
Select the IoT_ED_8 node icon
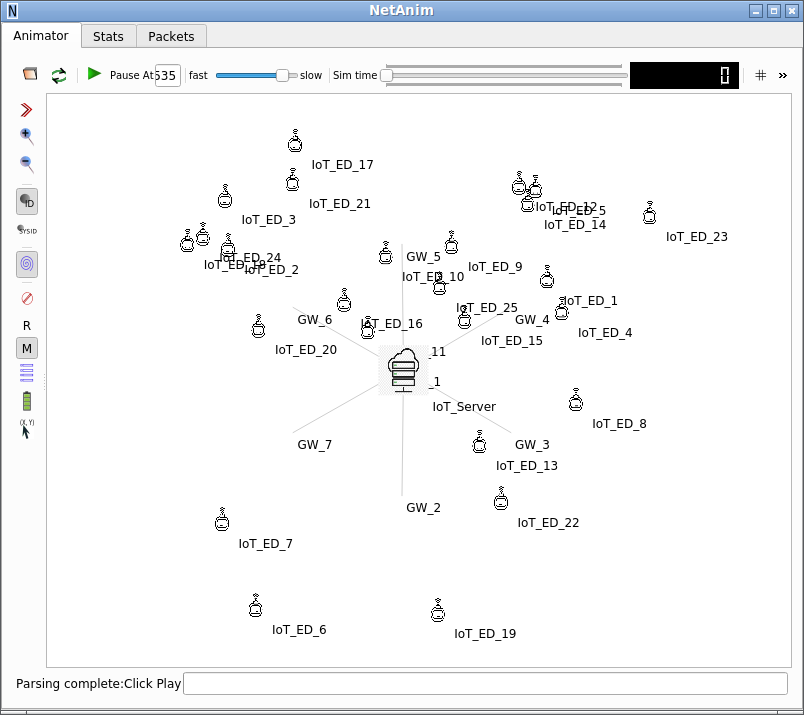576,400
